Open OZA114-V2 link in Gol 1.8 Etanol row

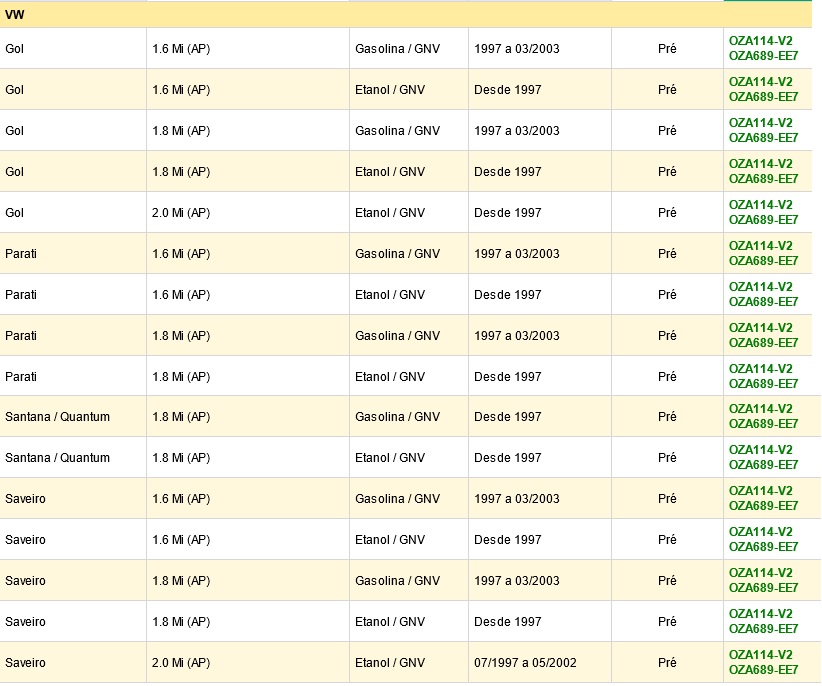click(x=760, y=164)
